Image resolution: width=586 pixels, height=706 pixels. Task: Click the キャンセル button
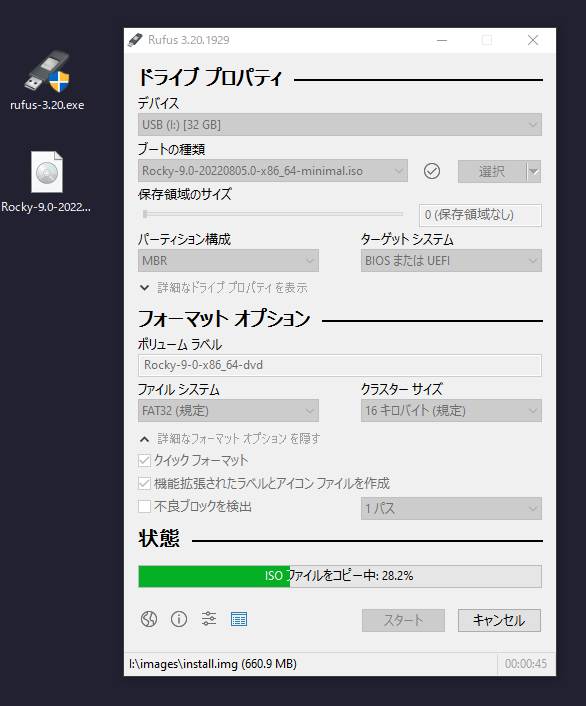point(499,620)
